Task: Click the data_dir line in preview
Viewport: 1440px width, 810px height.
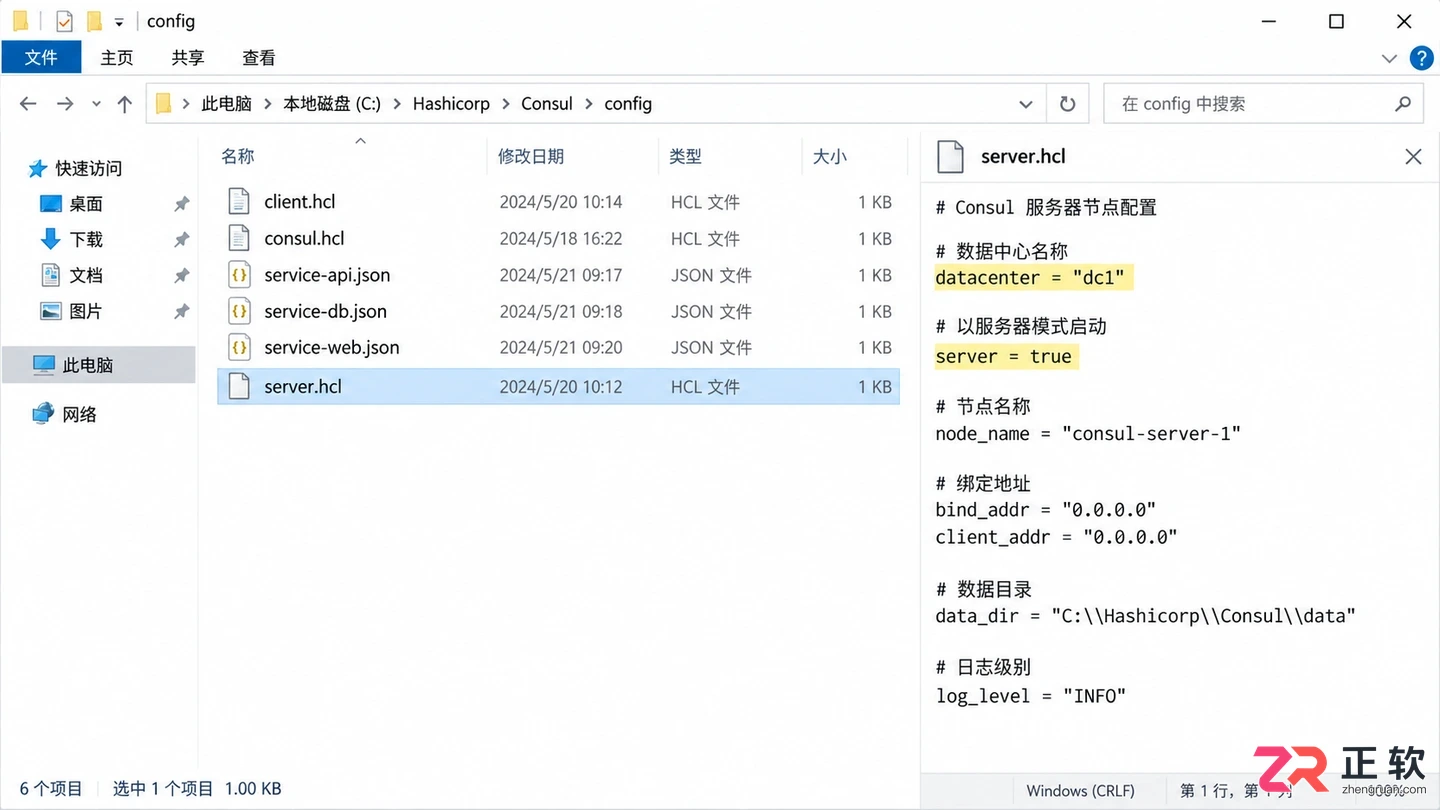Action: click(1145, 616)
